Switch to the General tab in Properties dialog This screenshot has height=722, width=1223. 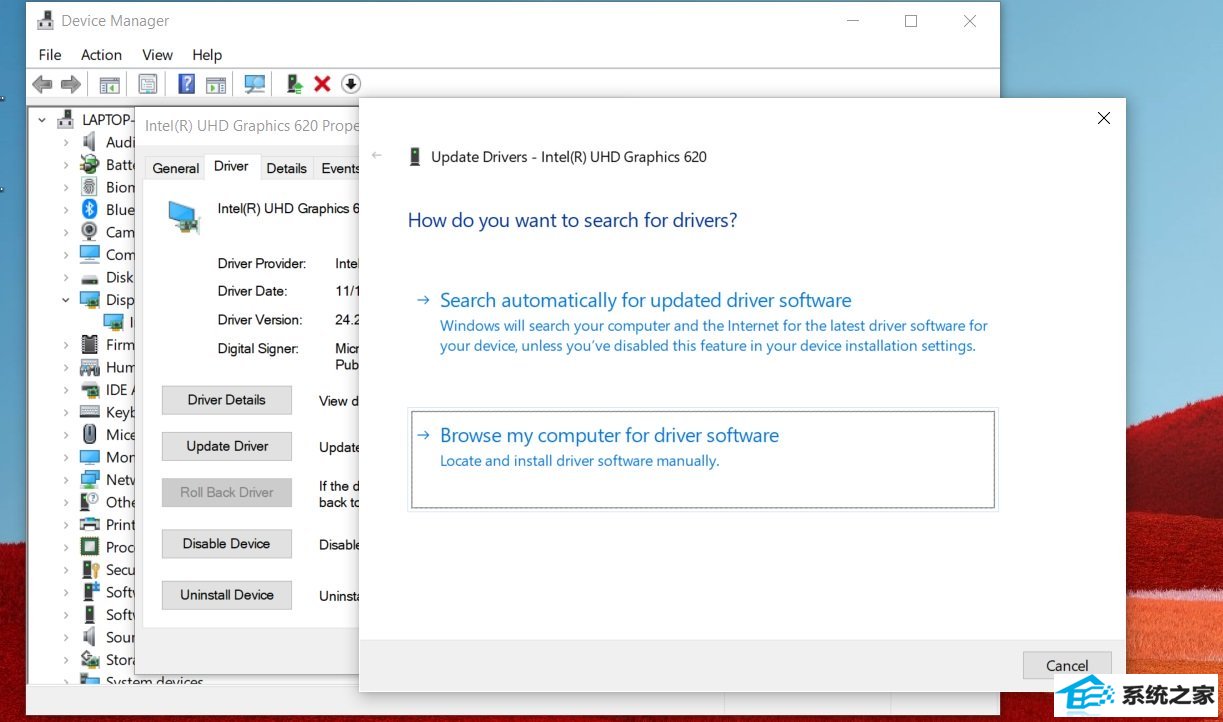coord(176,168)
